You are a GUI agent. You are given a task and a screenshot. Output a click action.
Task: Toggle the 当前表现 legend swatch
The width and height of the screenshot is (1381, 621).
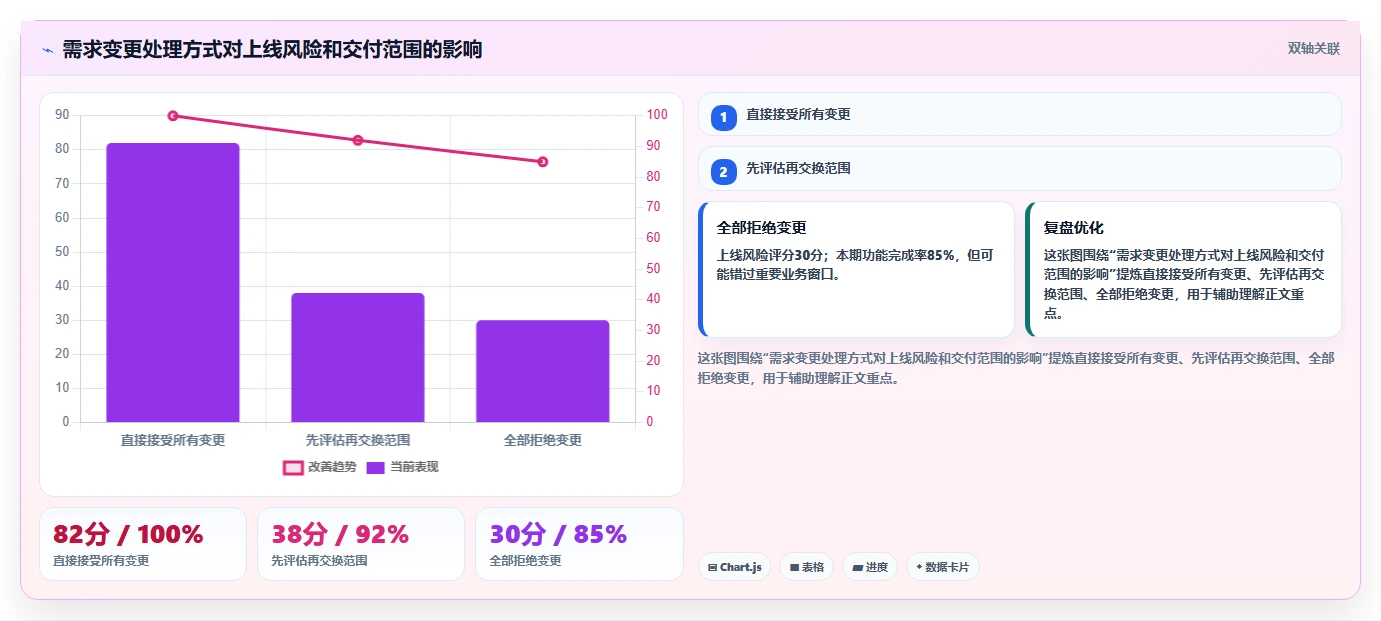375,467
